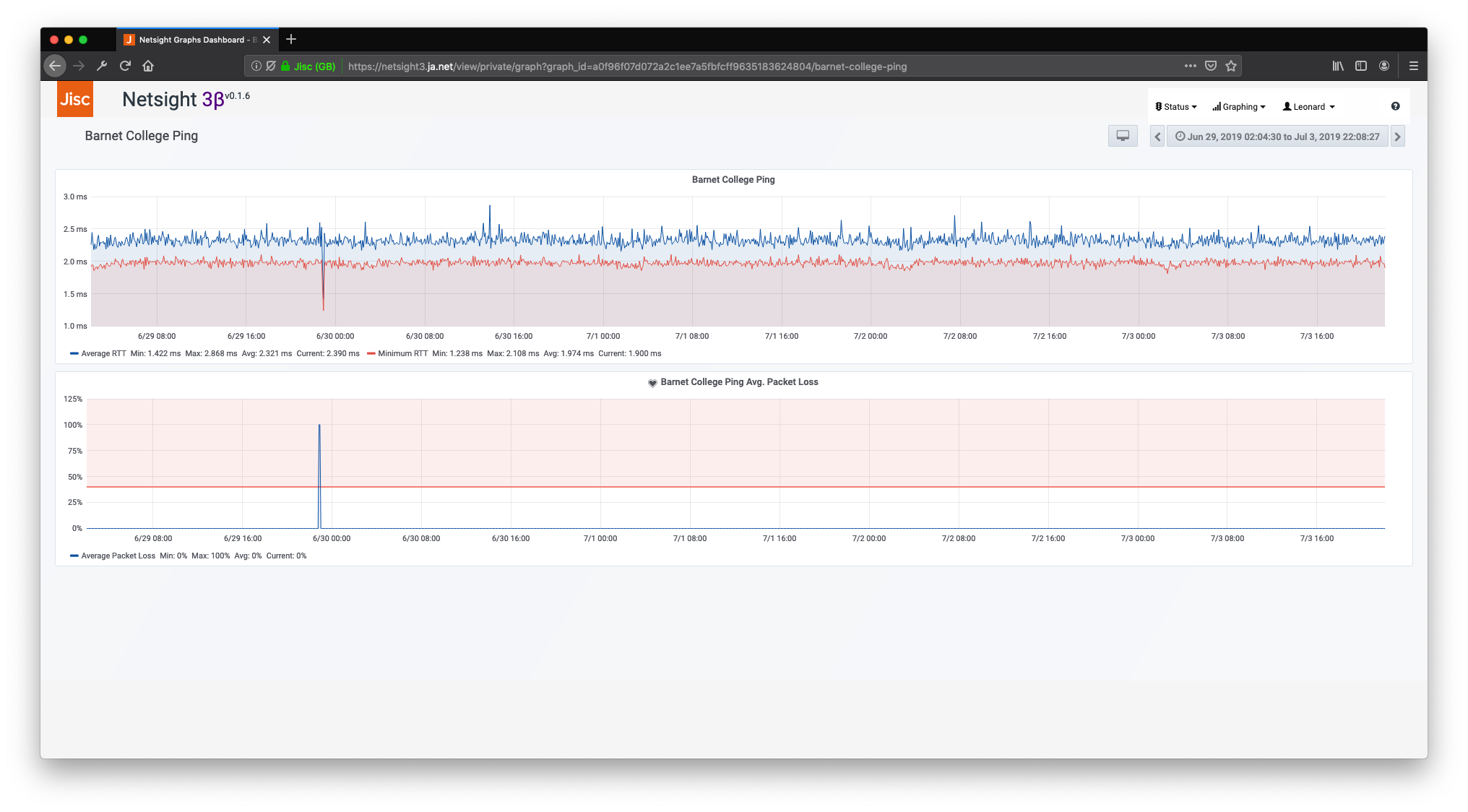Toggle Minimum RTT series in legend

coord(402,353)
